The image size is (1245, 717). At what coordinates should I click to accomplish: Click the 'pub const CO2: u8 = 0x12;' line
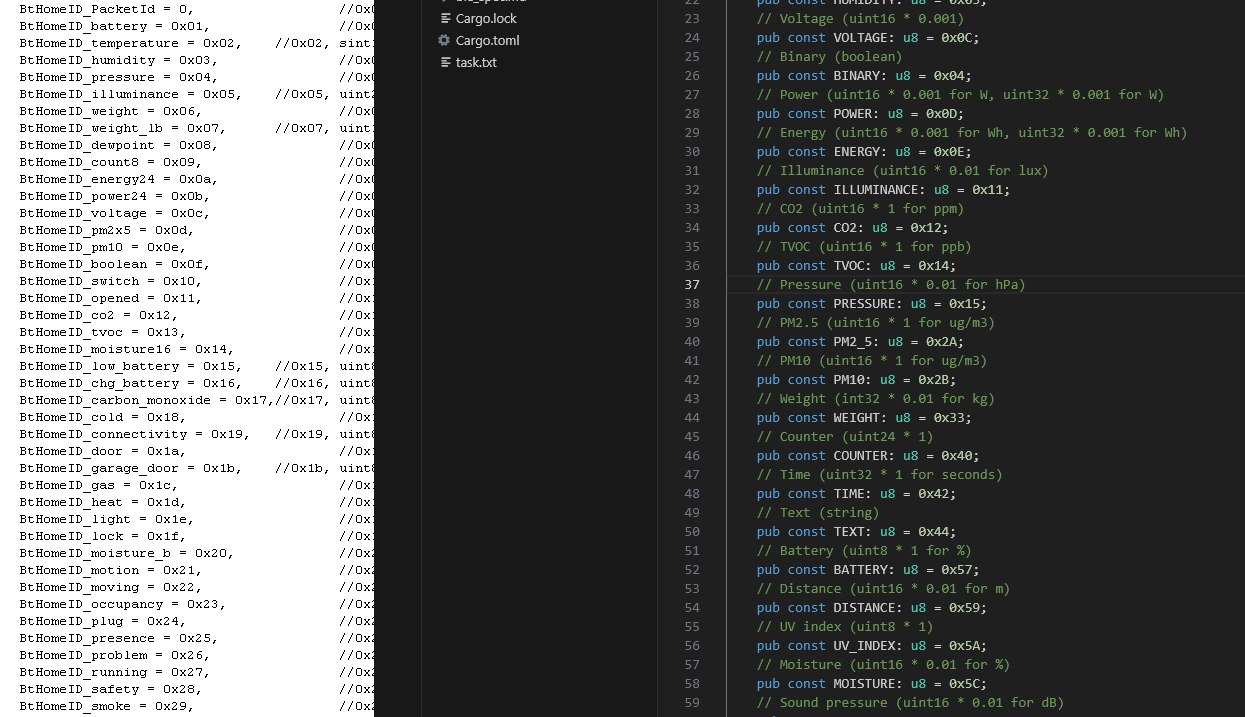[853, 227]
